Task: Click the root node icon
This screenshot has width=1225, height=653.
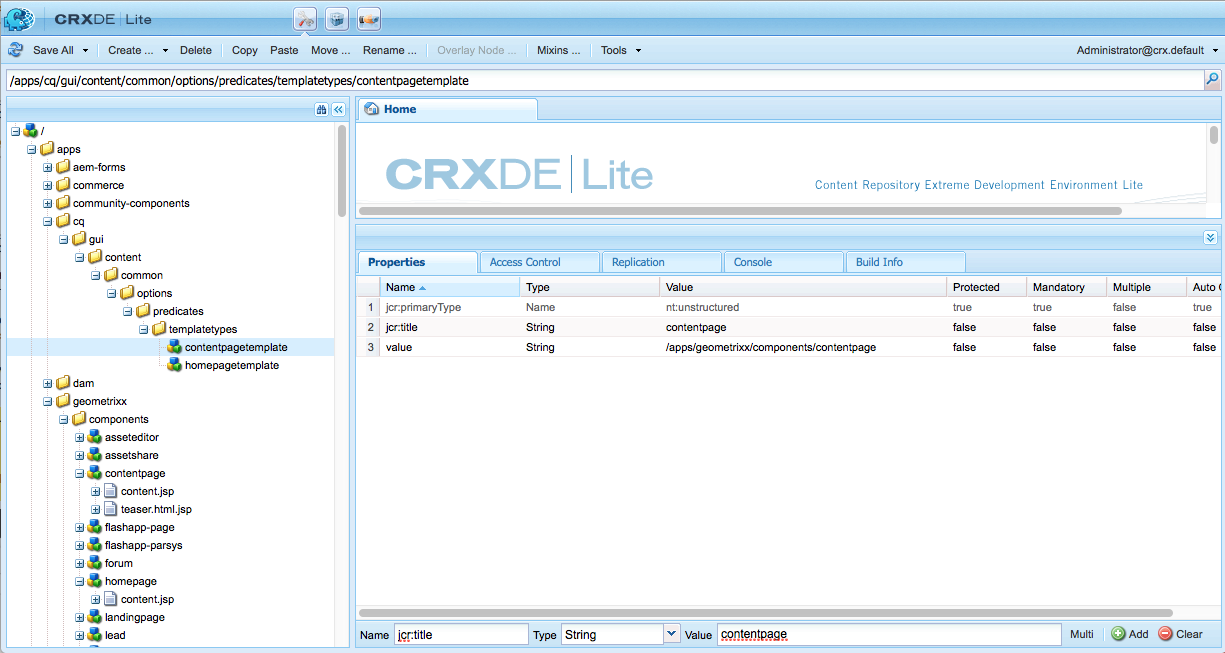Action: point(31,131)
